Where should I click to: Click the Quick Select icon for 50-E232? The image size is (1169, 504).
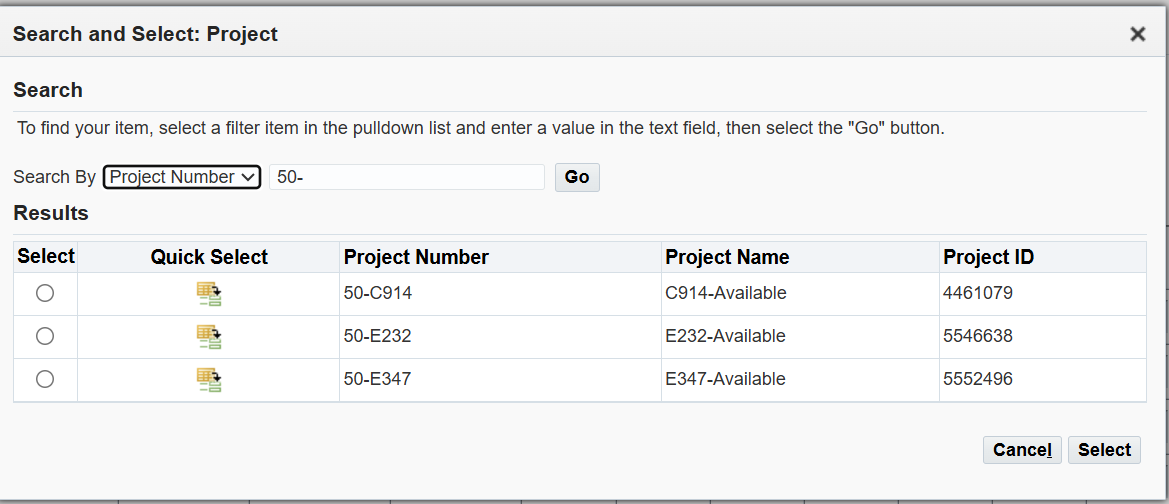click(x=208, y=337)
